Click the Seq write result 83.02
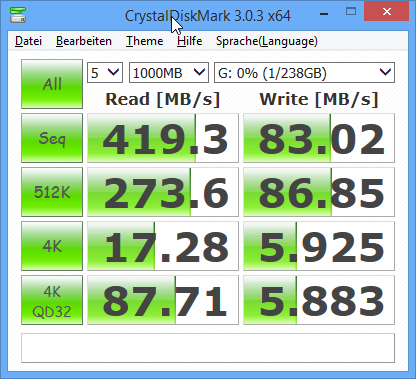Screen dimensions: 416x379 [x=319, y=138]
